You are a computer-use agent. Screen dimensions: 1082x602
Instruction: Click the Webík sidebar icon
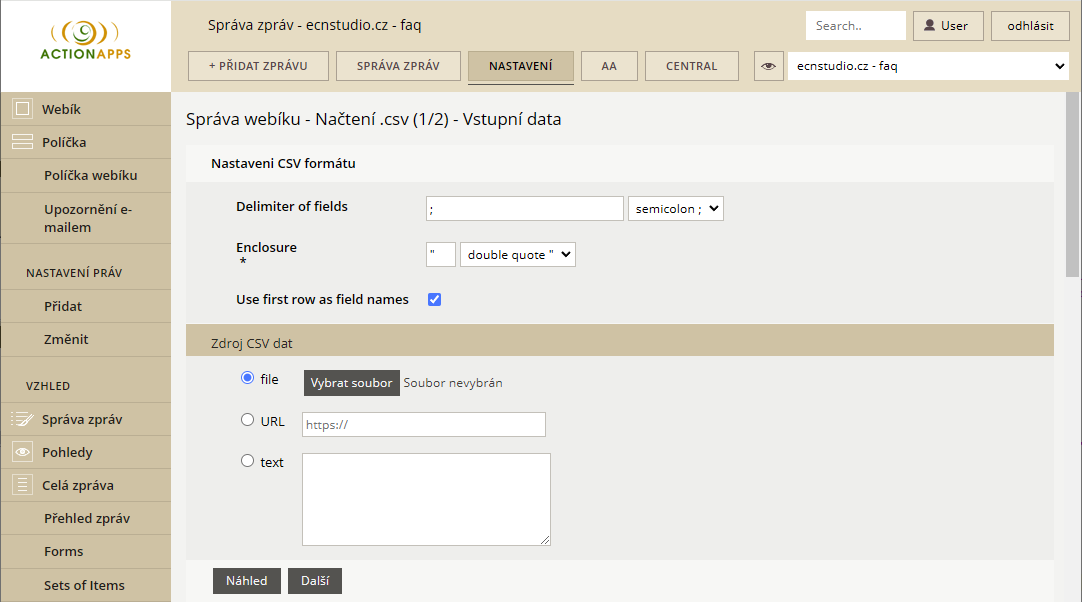[22, 109]
